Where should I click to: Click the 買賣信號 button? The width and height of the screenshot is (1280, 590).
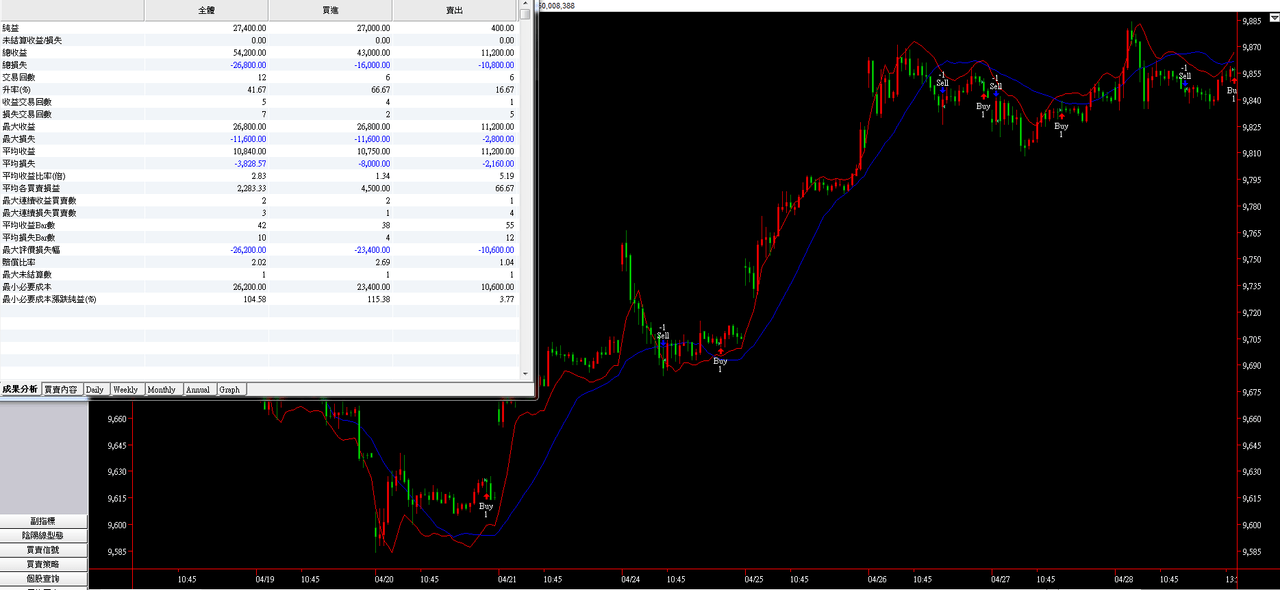click(x=43, y=550)
